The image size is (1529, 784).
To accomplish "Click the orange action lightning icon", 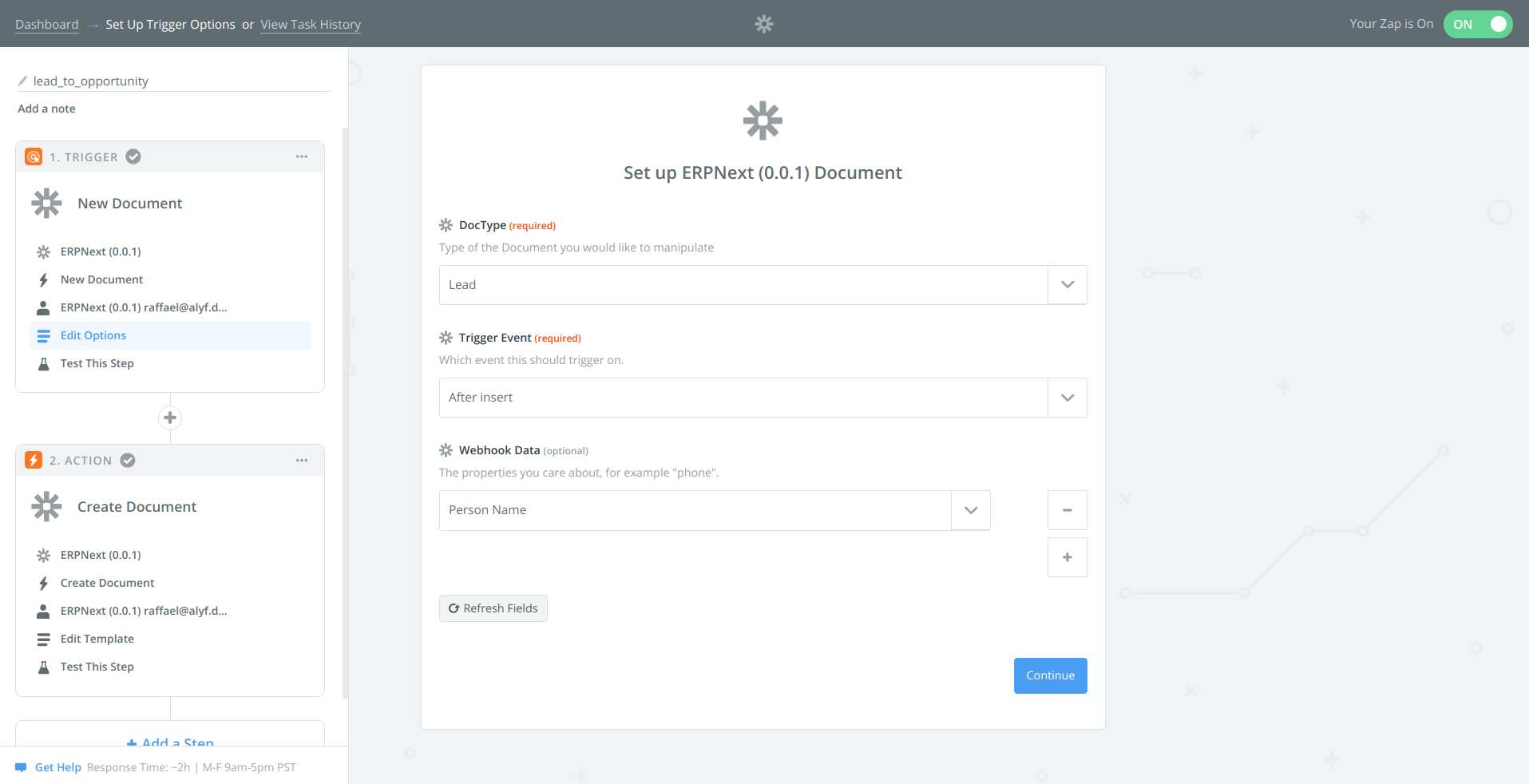I will point(34,460).
